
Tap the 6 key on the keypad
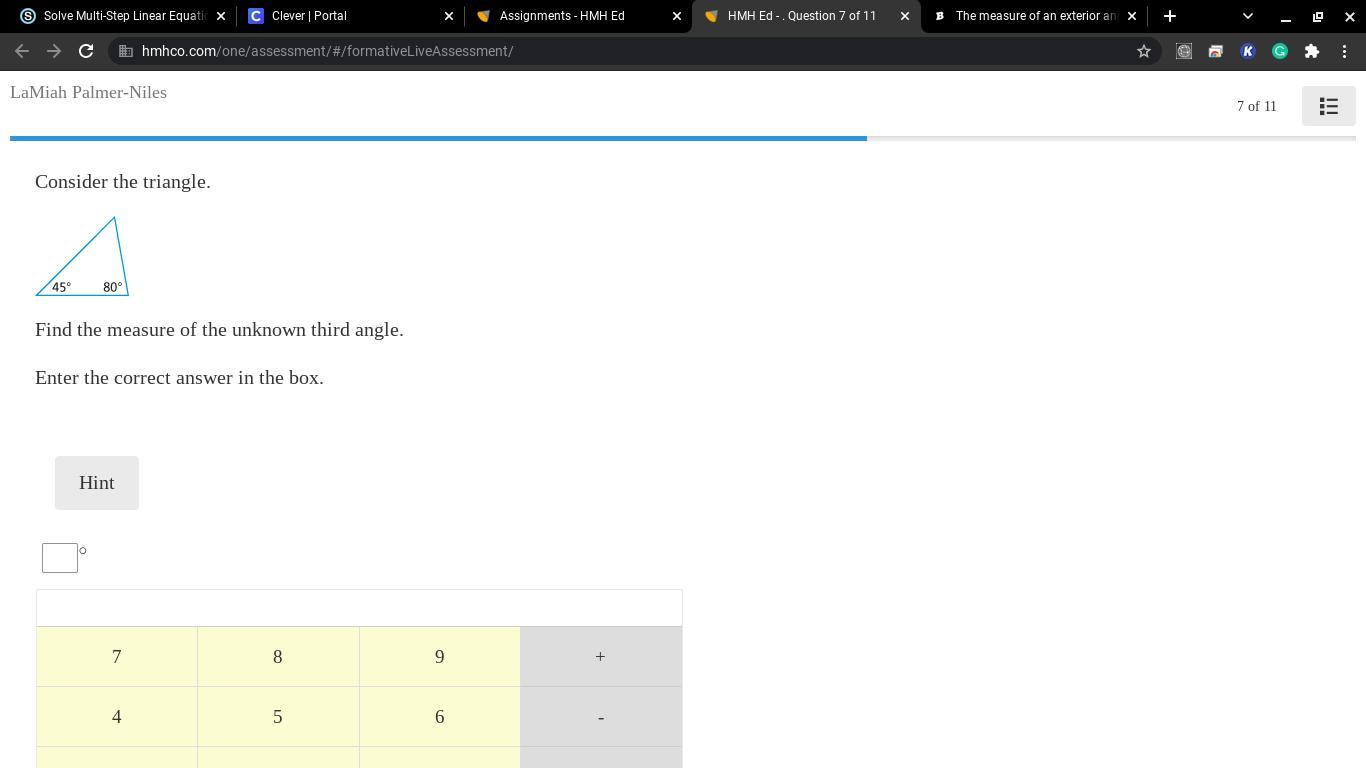pos(440,717)
